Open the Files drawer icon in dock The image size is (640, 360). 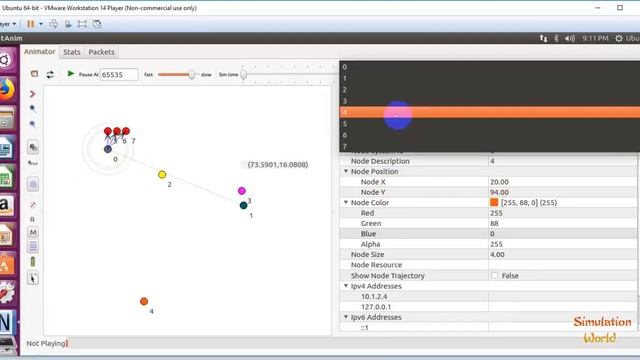[7, 118]
